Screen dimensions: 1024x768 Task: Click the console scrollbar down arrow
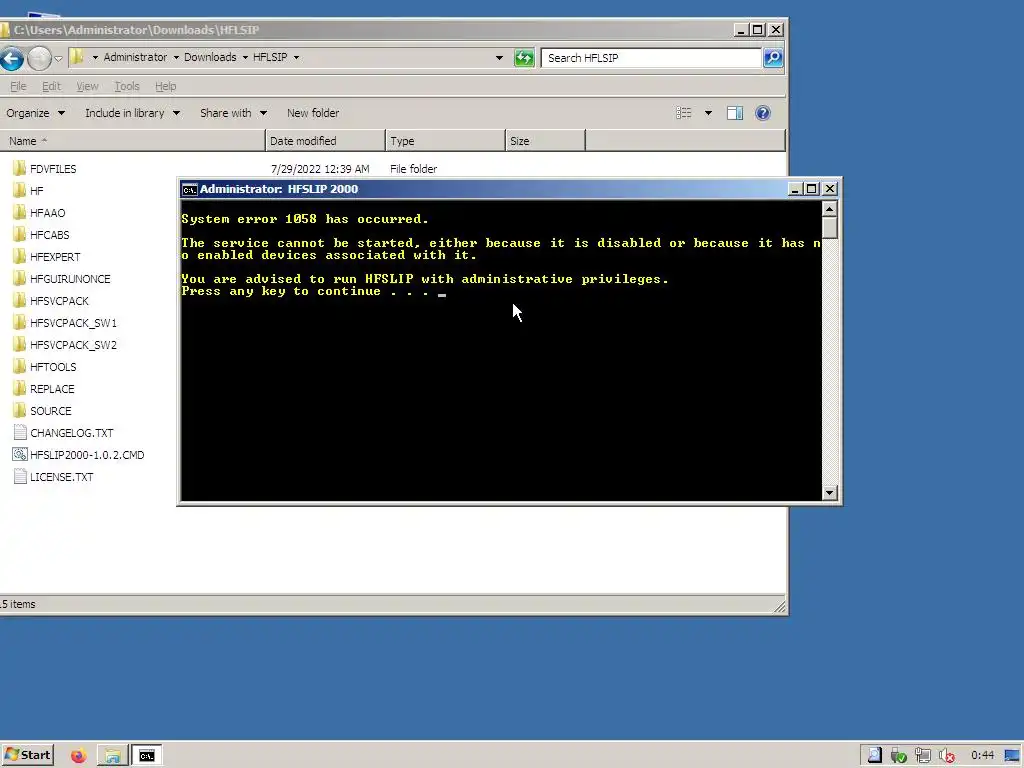(x=829, y=492)
